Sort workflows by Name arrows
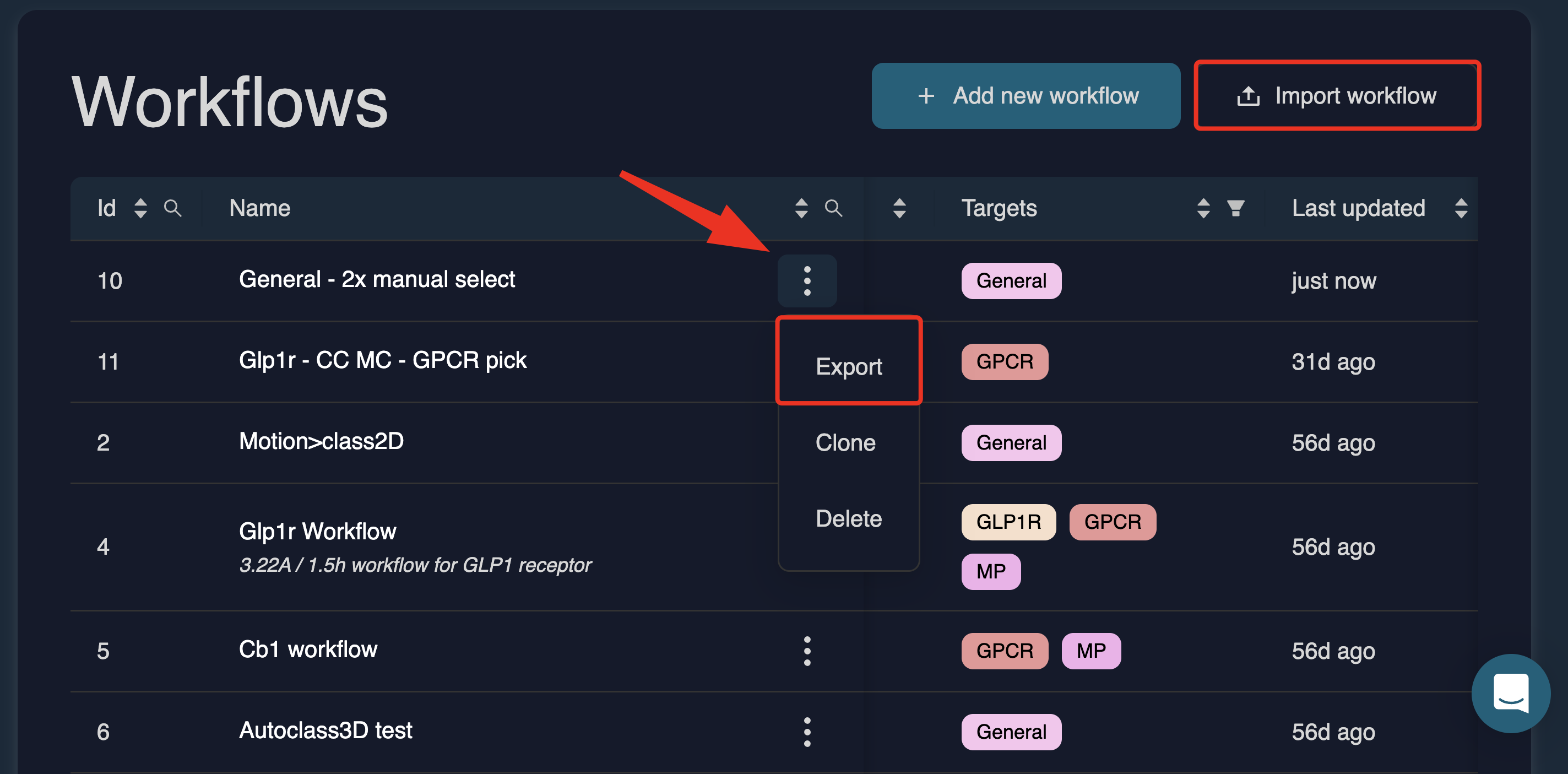1568x774 pixels. point(801,208)
